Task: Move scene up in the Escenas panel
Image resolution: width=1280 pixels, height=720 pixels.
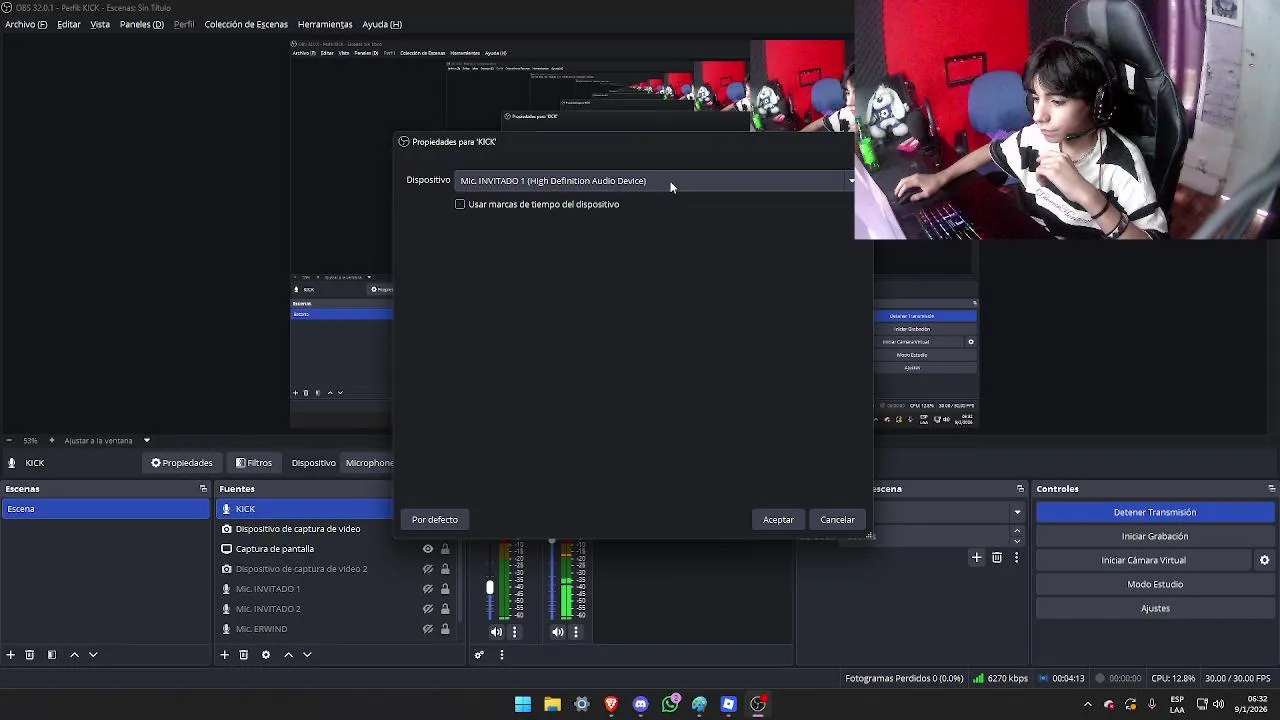Action: 74,654
